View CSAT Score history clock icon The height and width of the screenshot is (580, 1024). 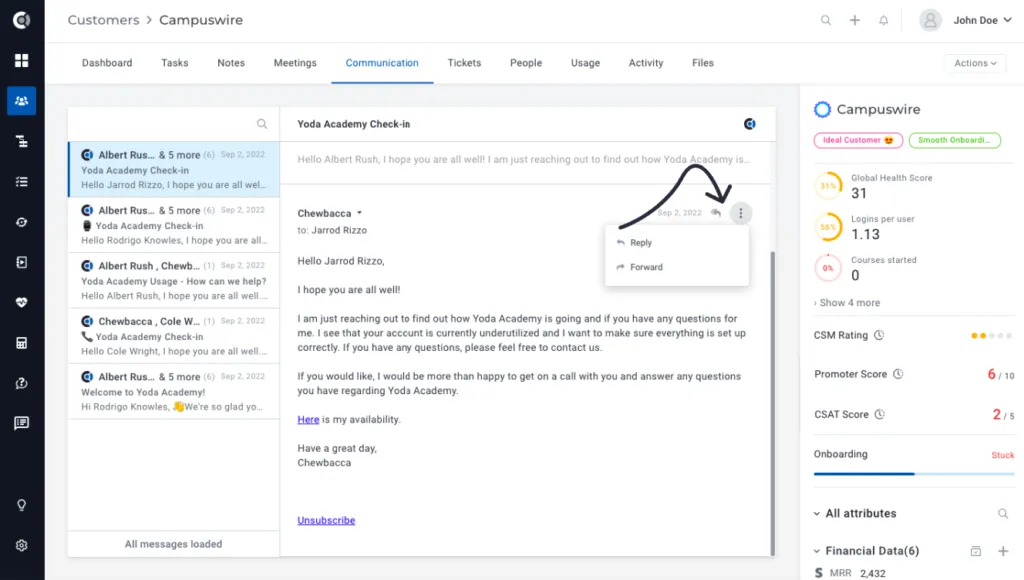pos(880,414)
